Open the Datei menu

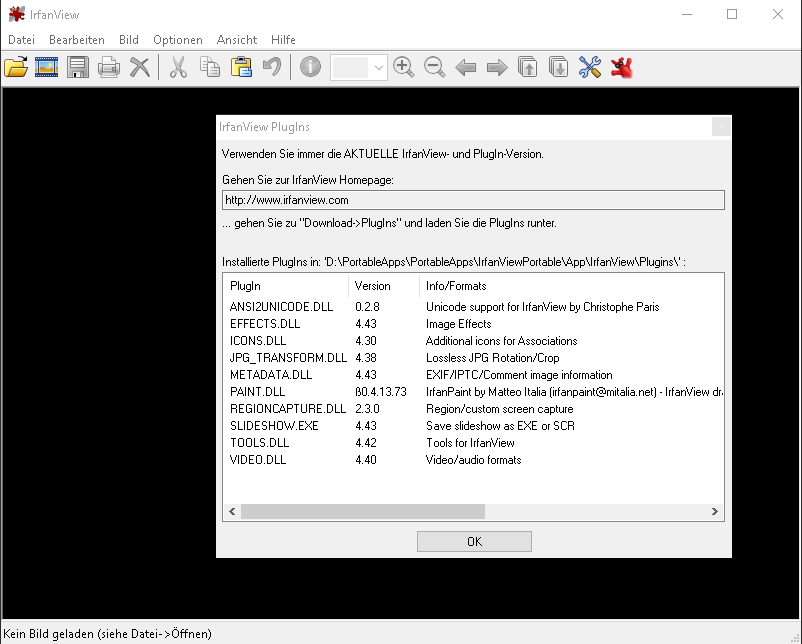click(21, 40)
